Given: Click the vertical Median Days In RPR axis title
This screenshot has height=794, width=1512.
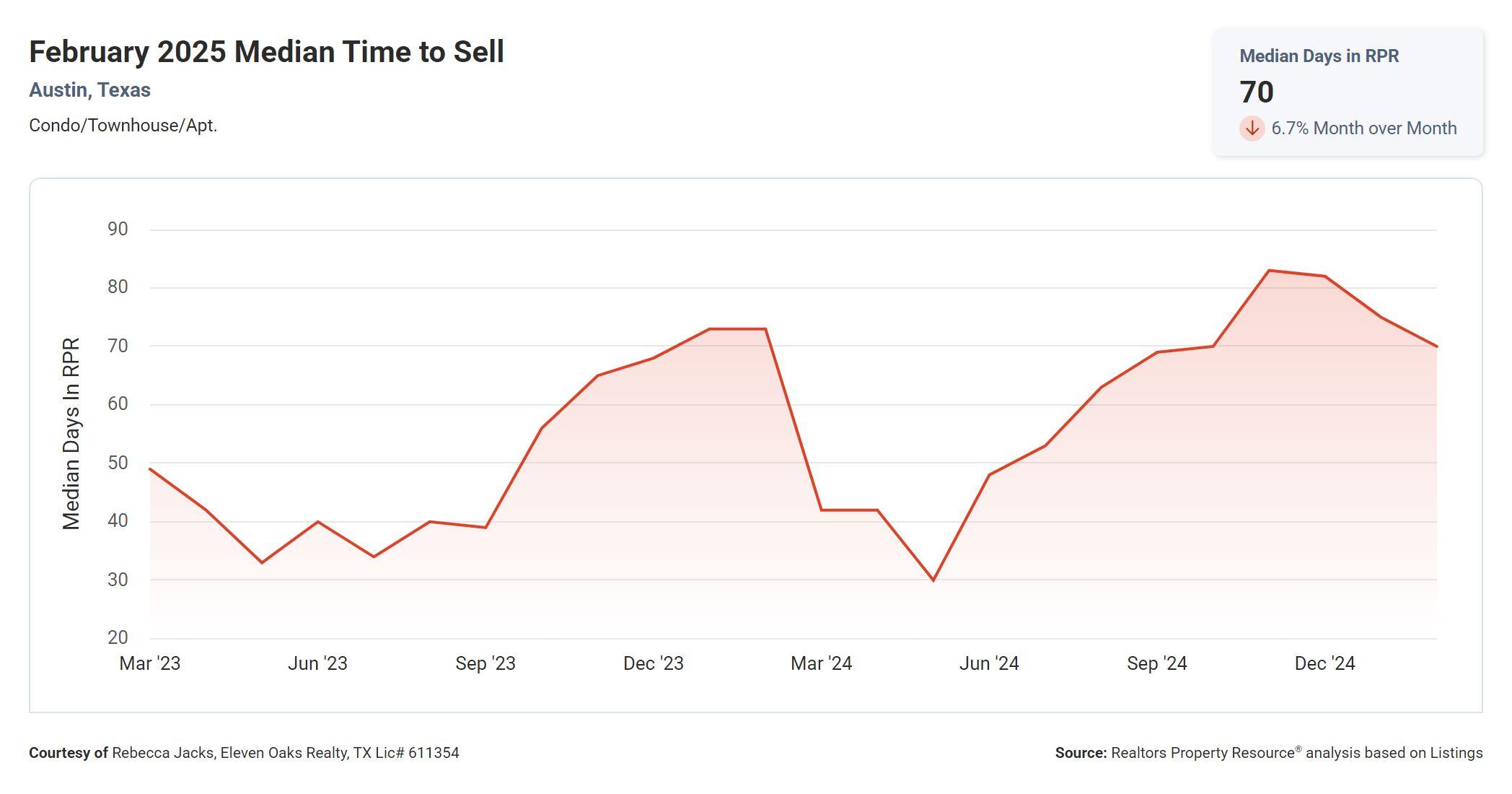Looking at the screenshot, I should click(71, 433).
